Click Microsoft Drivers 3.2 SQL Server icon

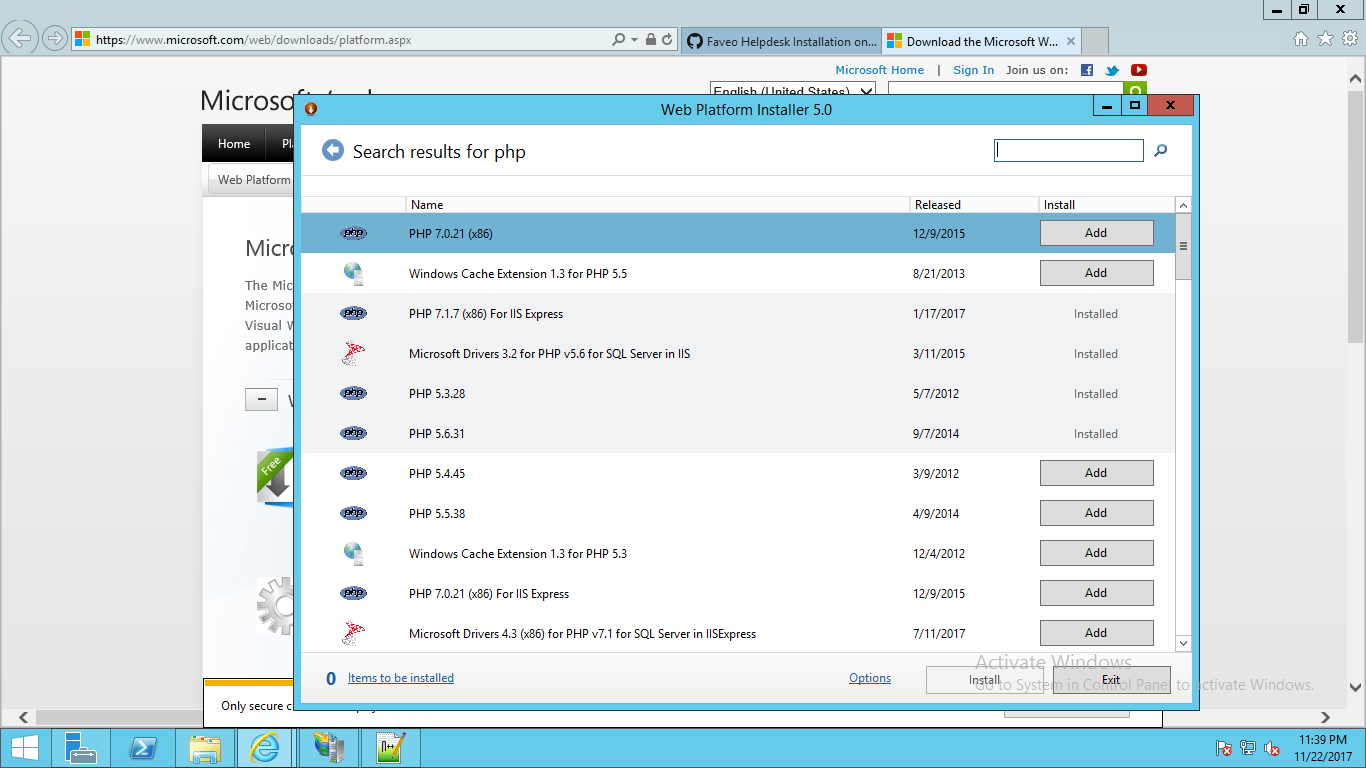pos(353,353)
